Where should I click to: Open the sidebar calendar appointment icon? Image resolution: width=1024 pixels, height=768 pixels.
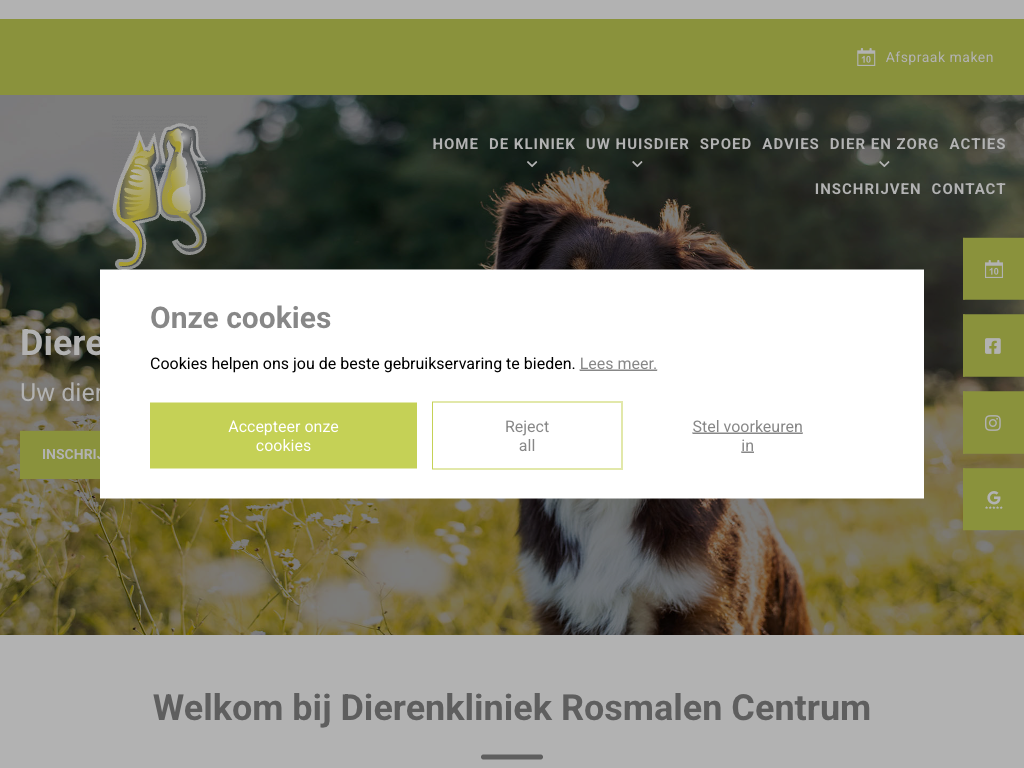point(993,269)
